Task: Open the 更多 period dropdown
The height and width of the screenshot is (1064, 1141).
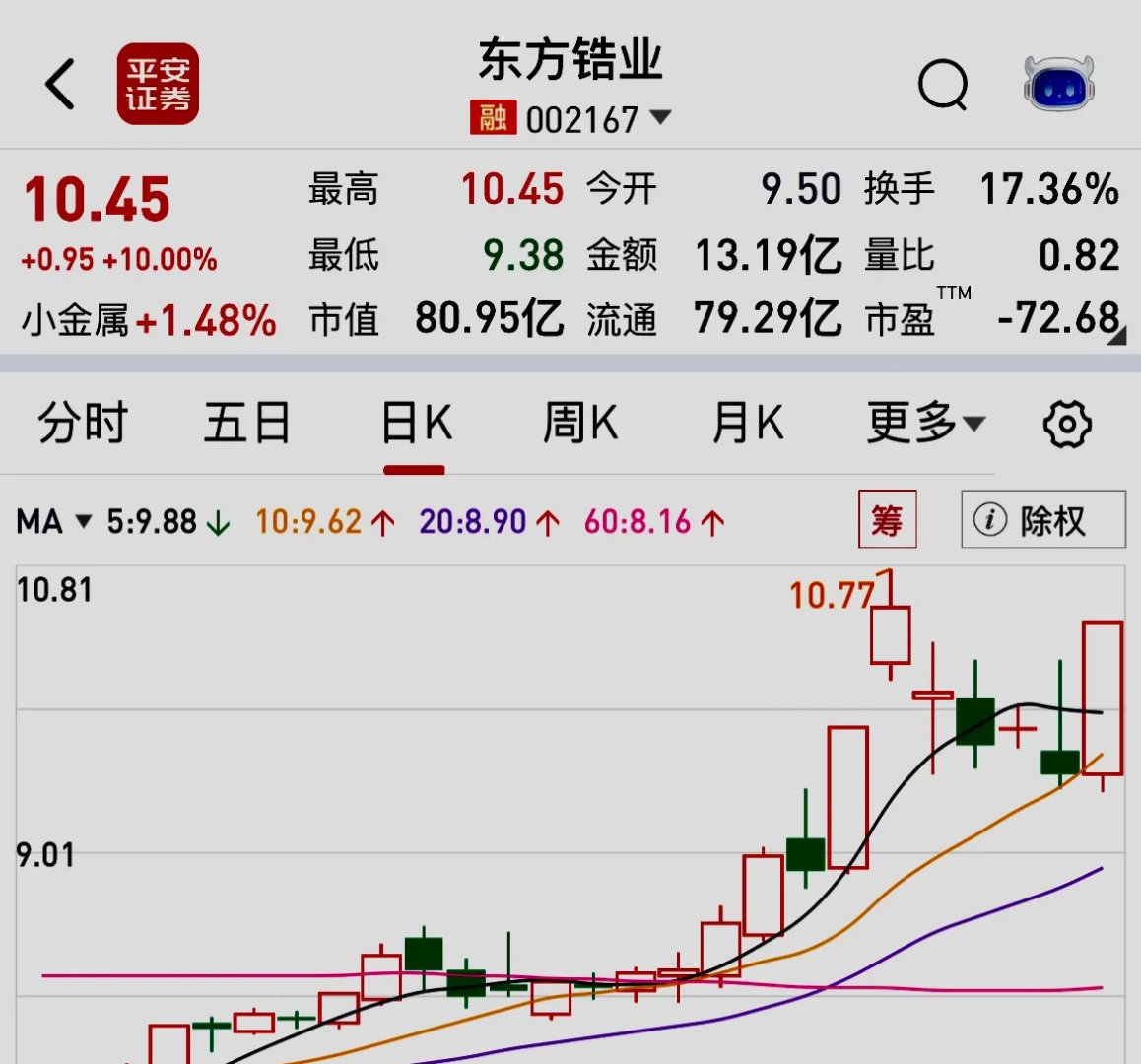Action: click(925, 423)
